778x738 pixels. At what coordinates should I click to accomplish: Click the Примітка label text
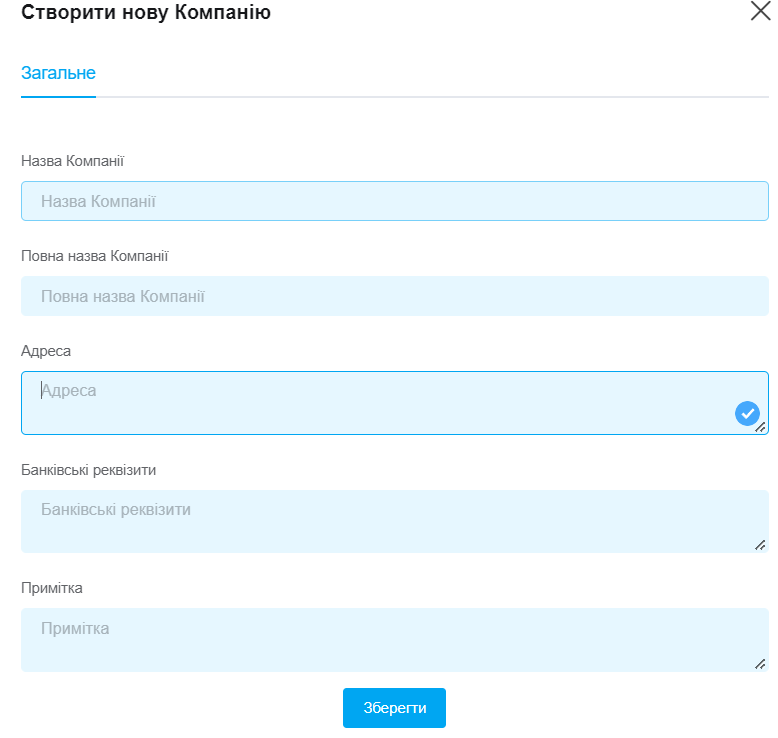coord(52,588)
